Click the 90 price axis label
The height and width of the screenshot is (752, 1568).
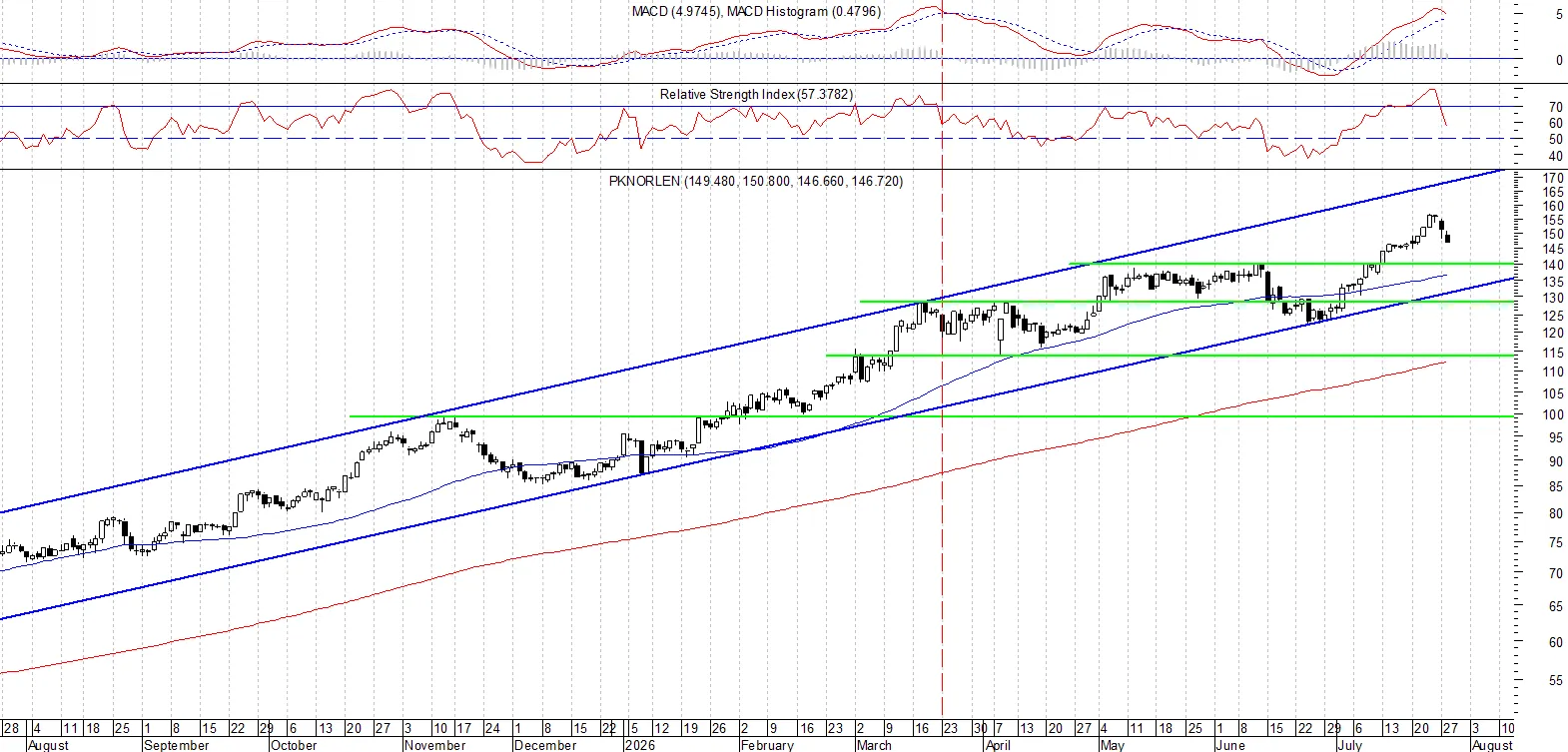click(1556, 462)
